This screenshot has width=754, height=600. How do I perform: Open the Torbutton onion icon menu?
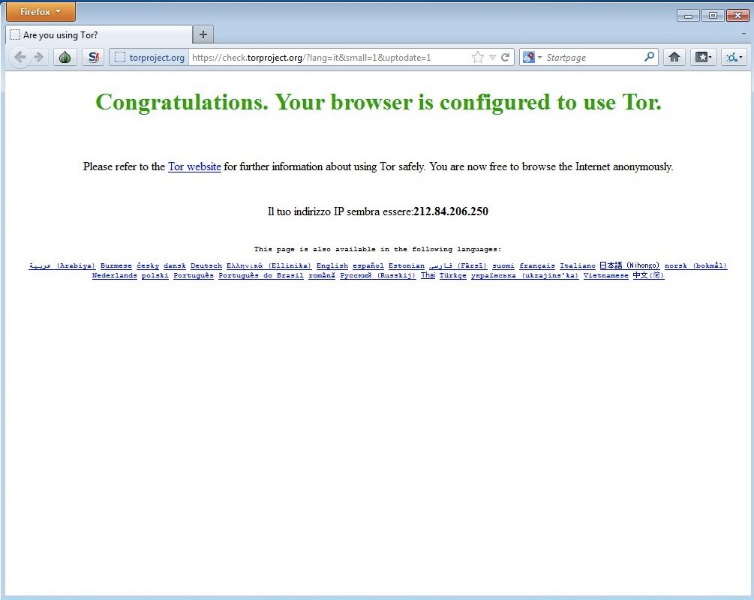click(x=65, y=58)
